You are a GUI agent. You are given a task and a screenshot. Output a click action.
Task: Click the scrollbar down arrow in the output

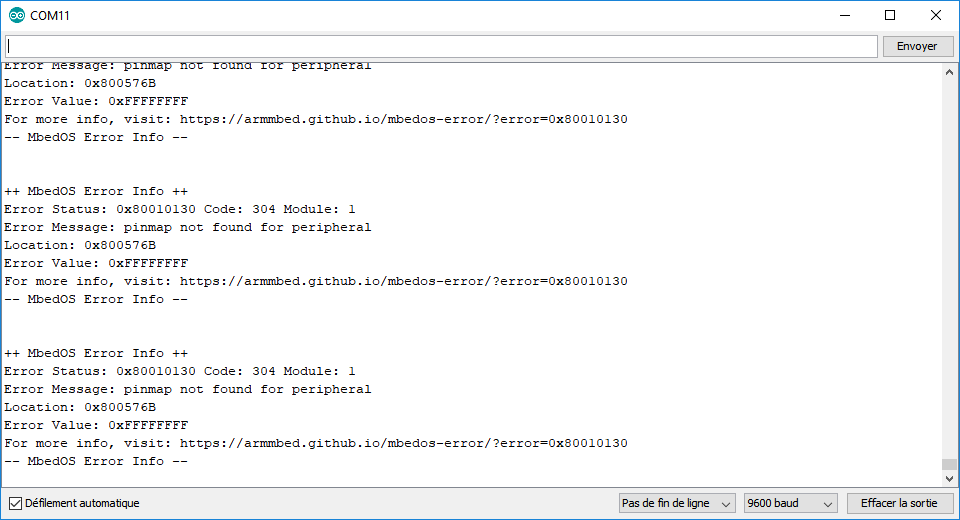[x=949, y=479]
